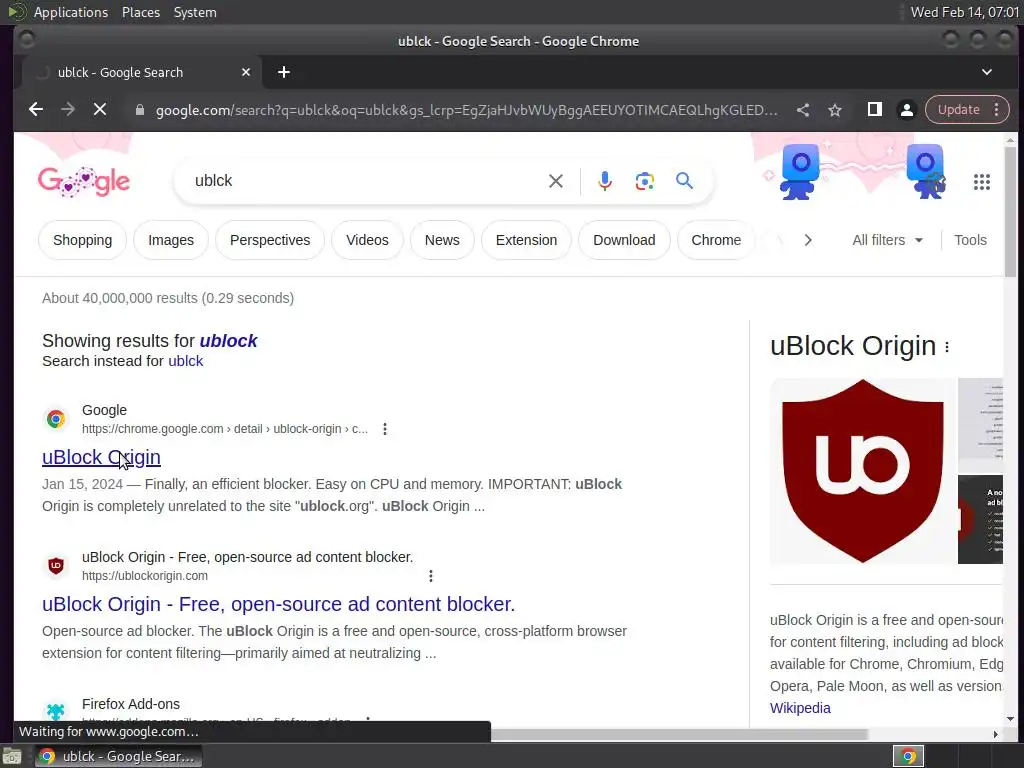Viewport: 1024px width, 768px height.
Task: Close the ublck - Google Search tab
Action: (246, 72)
